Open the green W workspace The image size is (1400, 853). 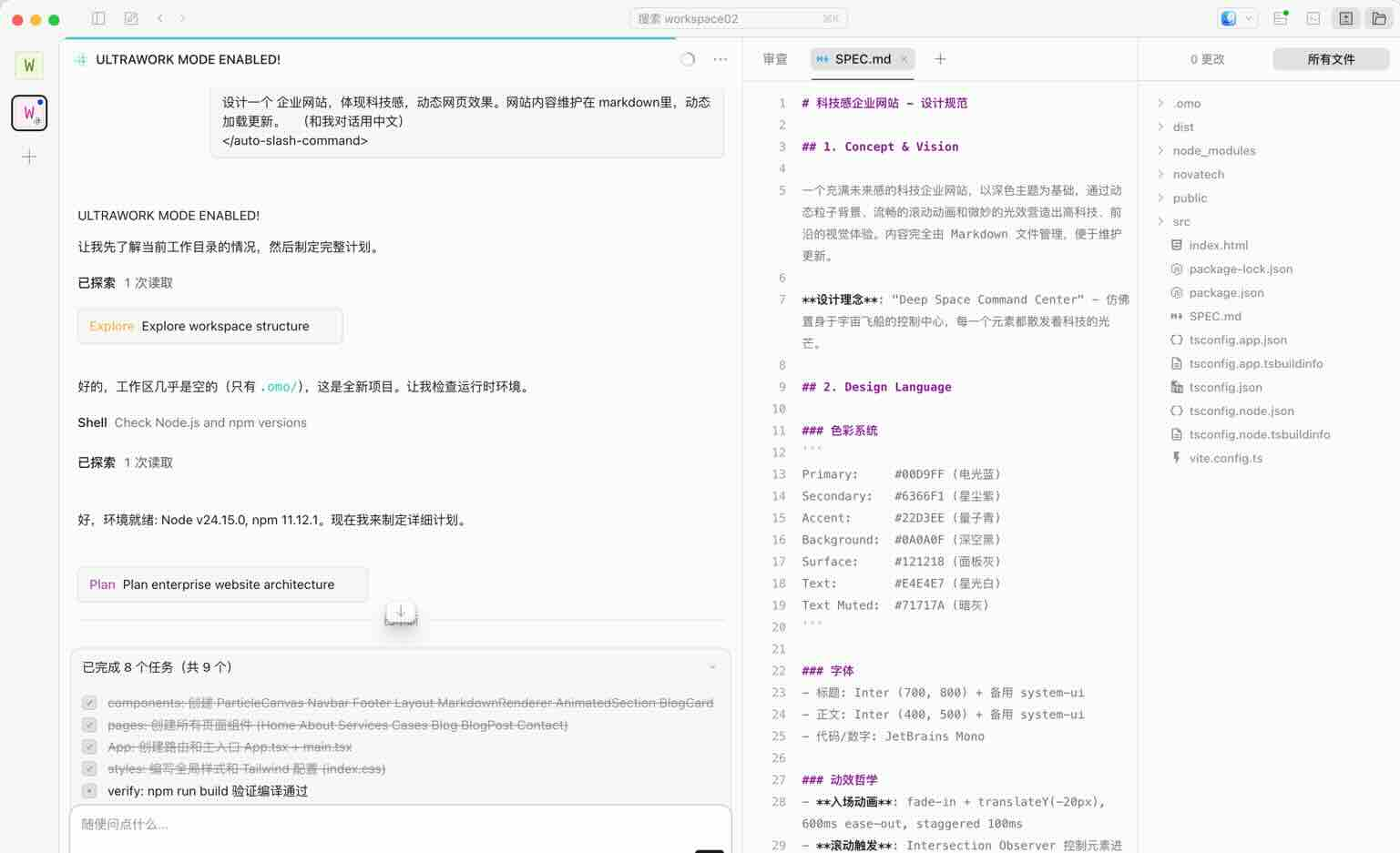tap(29, 65)
